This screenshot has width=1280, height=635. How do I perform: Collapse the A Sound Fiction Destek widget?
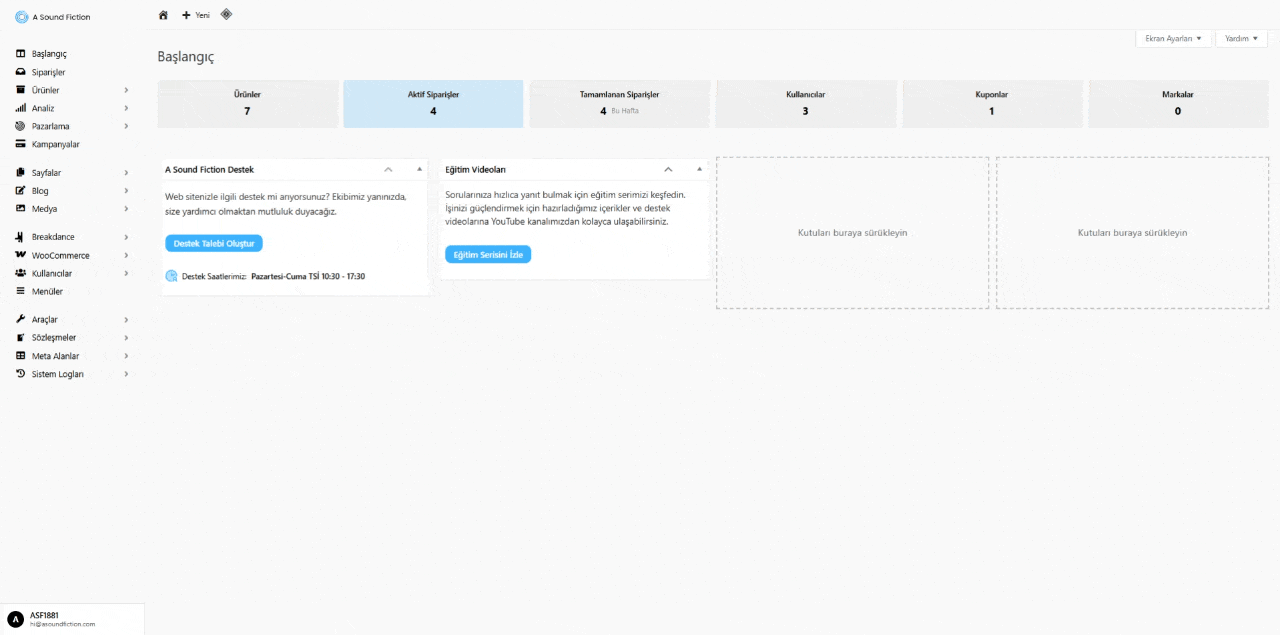[388, 168]
